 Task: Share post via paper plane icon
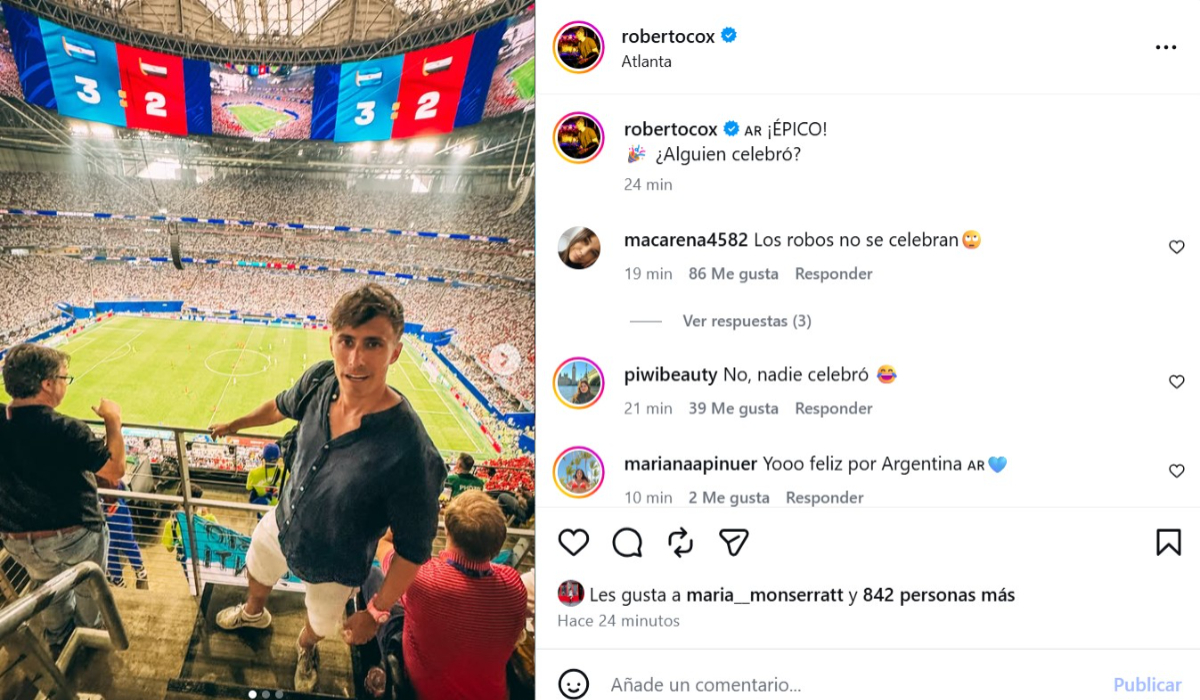(734, 542)
